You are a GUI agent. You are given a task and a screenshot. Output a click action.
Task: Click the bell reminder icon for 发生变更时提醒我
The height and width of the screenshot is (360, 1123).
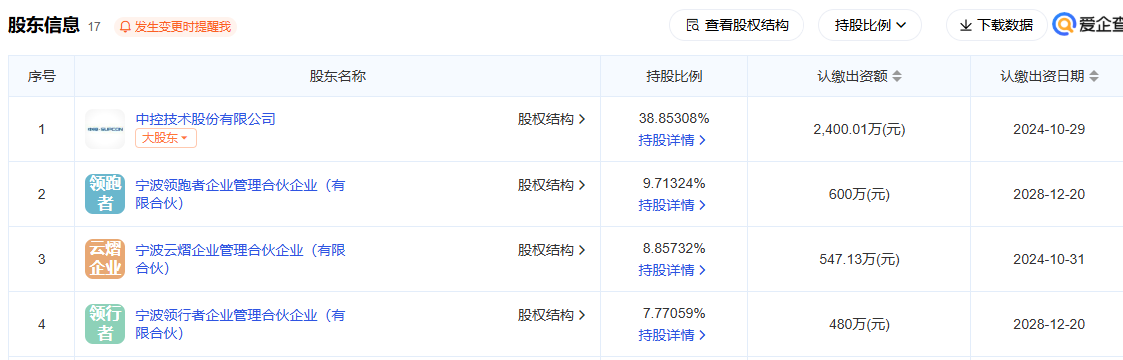click(x=125, y=26)
